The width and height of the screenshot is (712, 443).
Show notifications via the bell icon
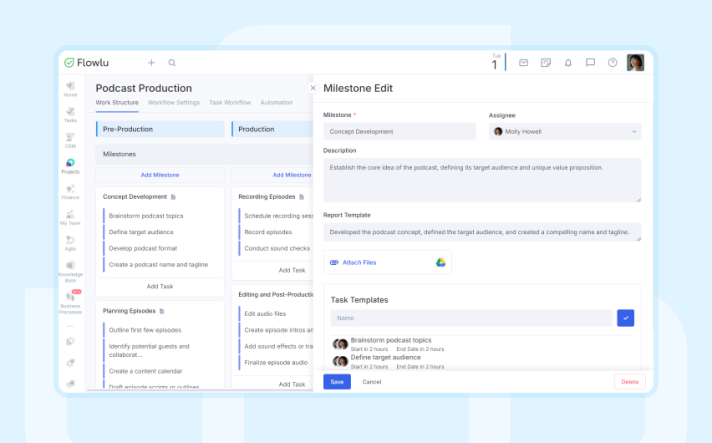click(568, 62)
